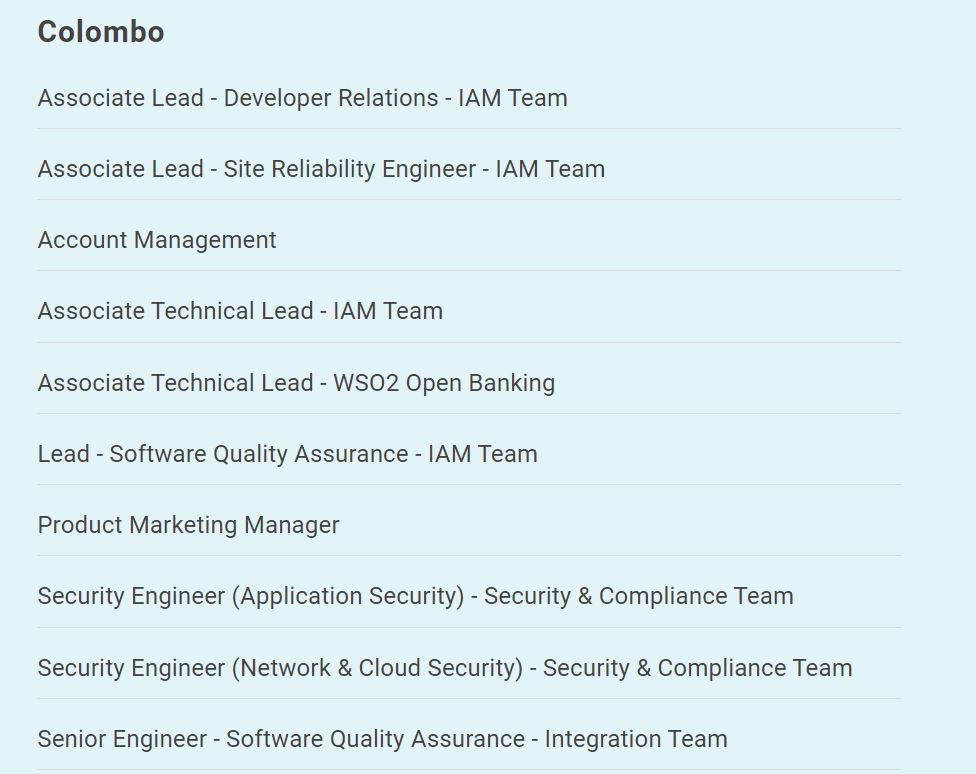Click the Colombo location heading
Viewport: 976px width, 774px height.
coord(101,32)
